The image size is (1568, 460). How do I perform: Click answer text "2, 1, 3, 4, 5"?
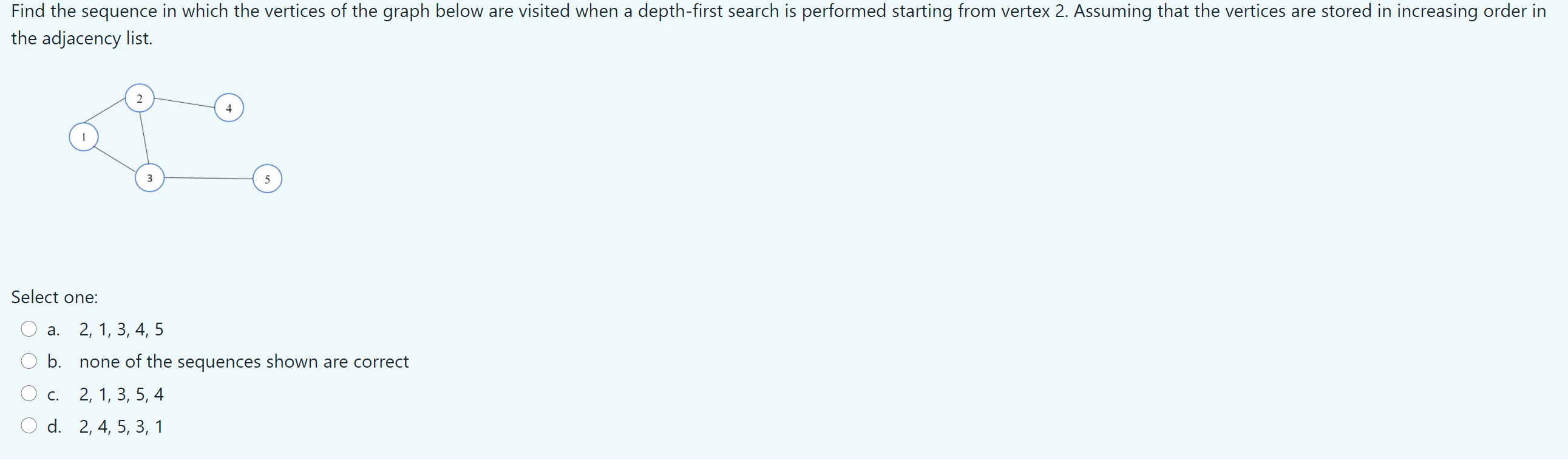[x=121, y=329]
